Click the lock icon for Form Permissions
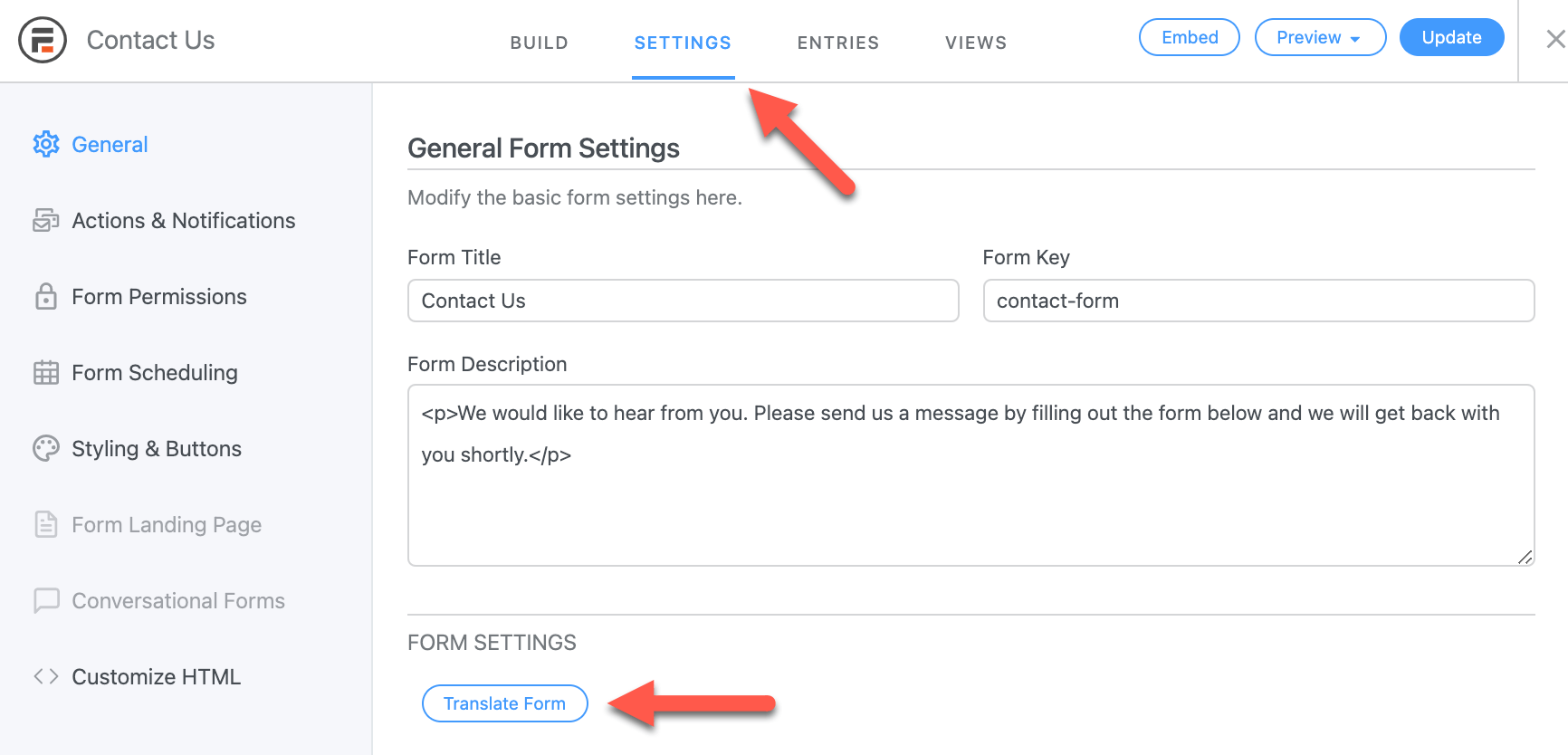The image size is (1568, 755). click(x=45, y=296)
